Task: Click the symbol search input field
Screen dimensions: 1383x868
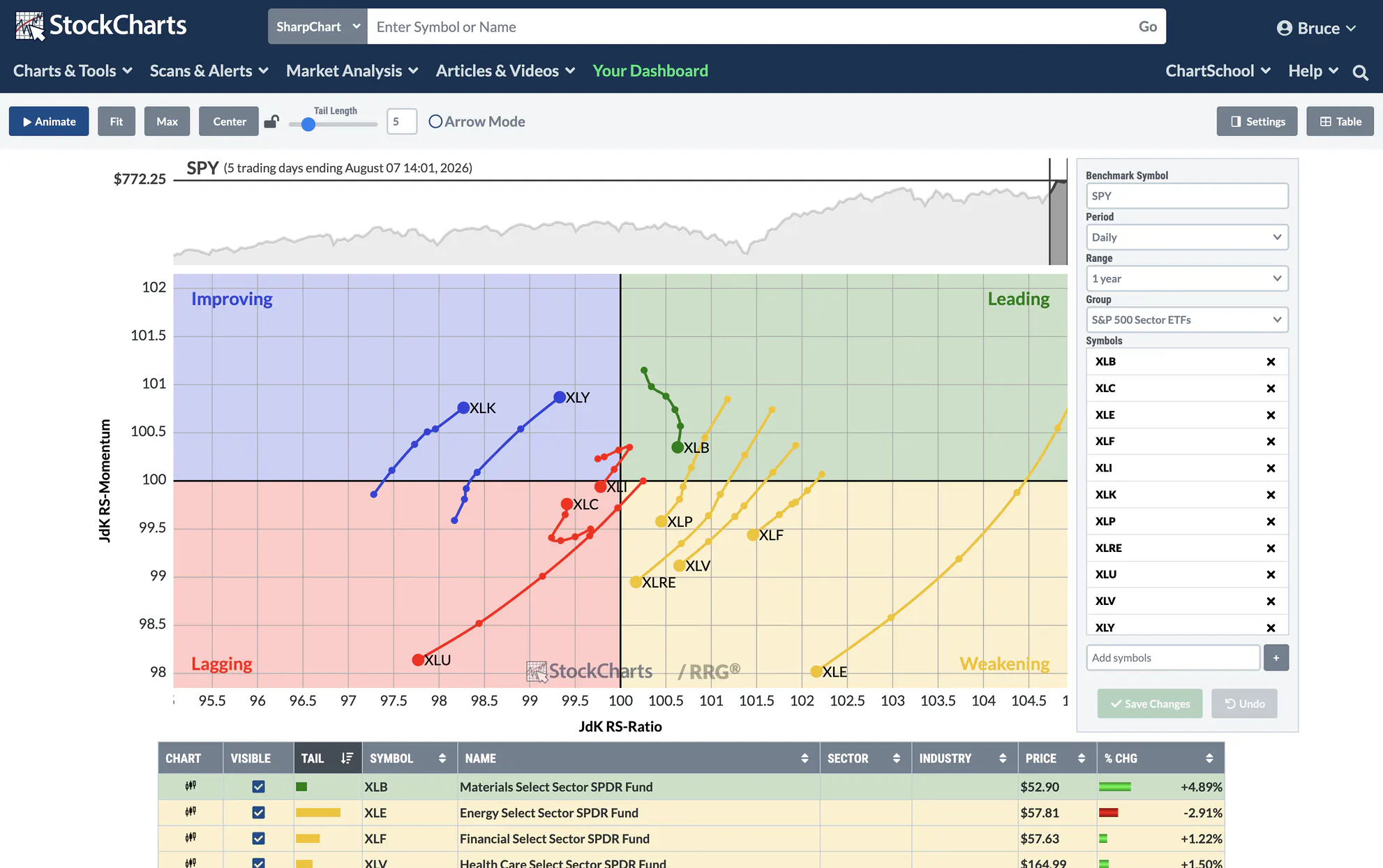Action: click(x=749, y=27)
